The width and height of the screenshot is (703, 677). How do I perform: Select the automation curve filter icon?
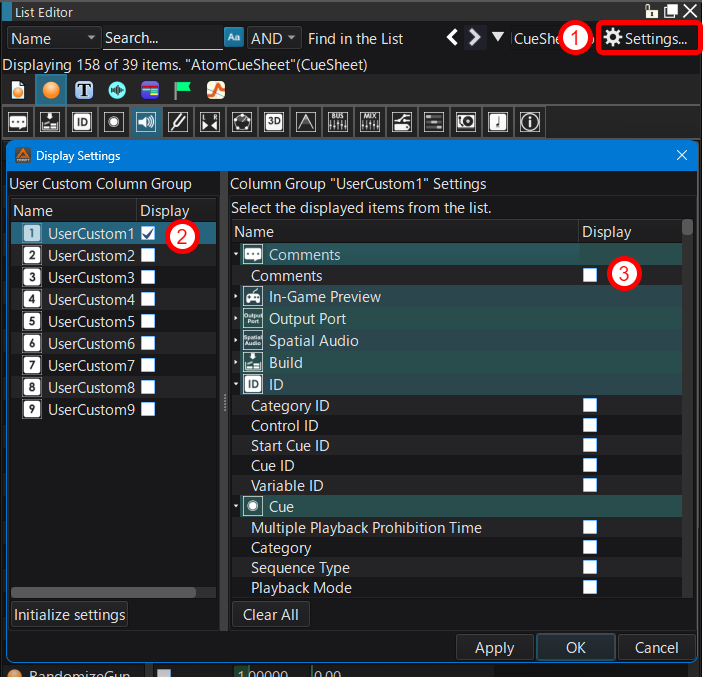point(216,90)
